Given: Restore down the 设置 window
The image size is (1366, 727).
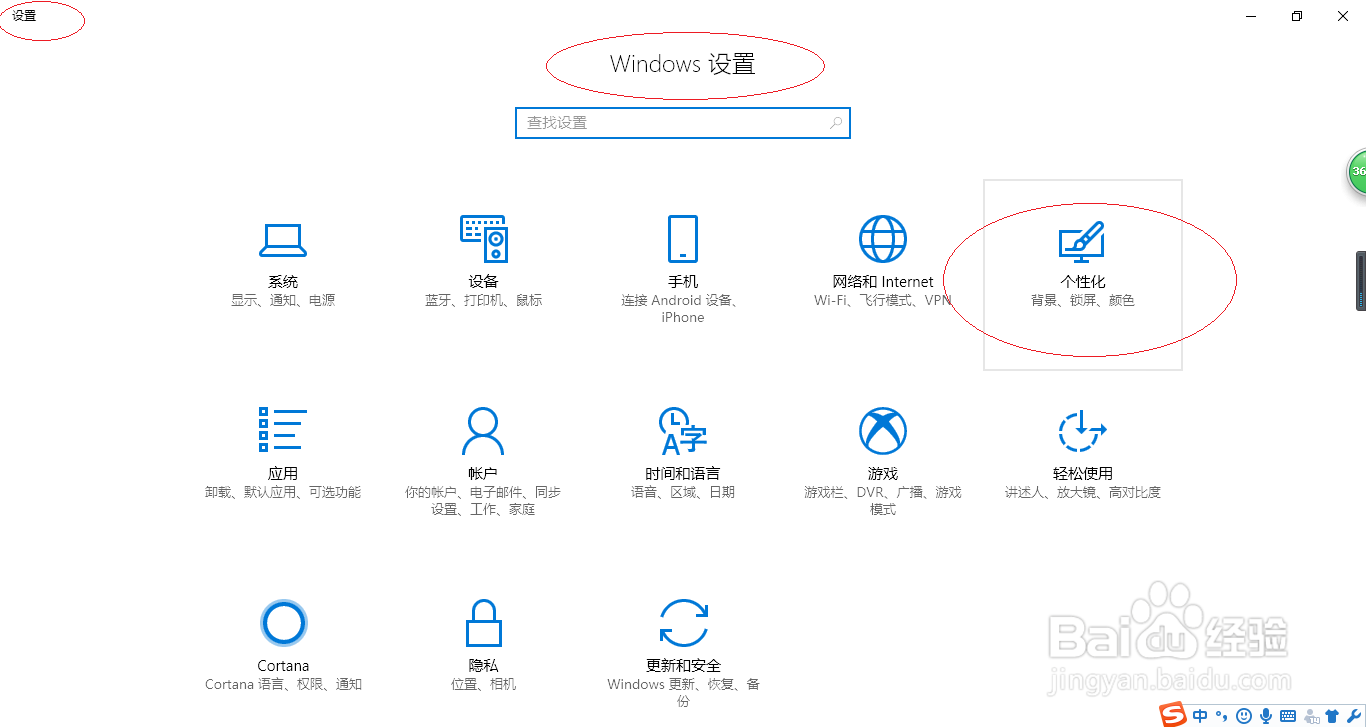Looking at the screenshot, I should pos(1297,16).
